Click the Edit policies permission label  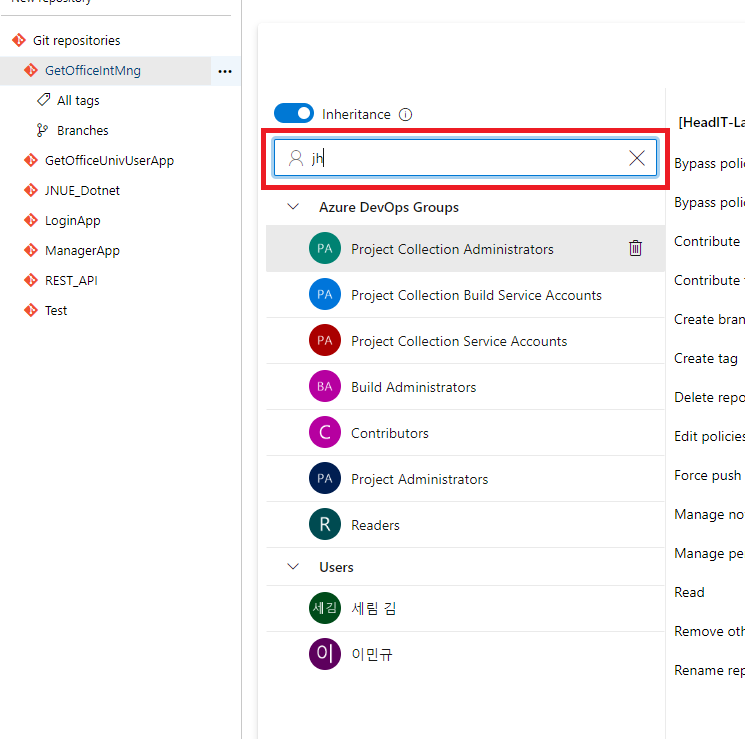coord(709,436)
